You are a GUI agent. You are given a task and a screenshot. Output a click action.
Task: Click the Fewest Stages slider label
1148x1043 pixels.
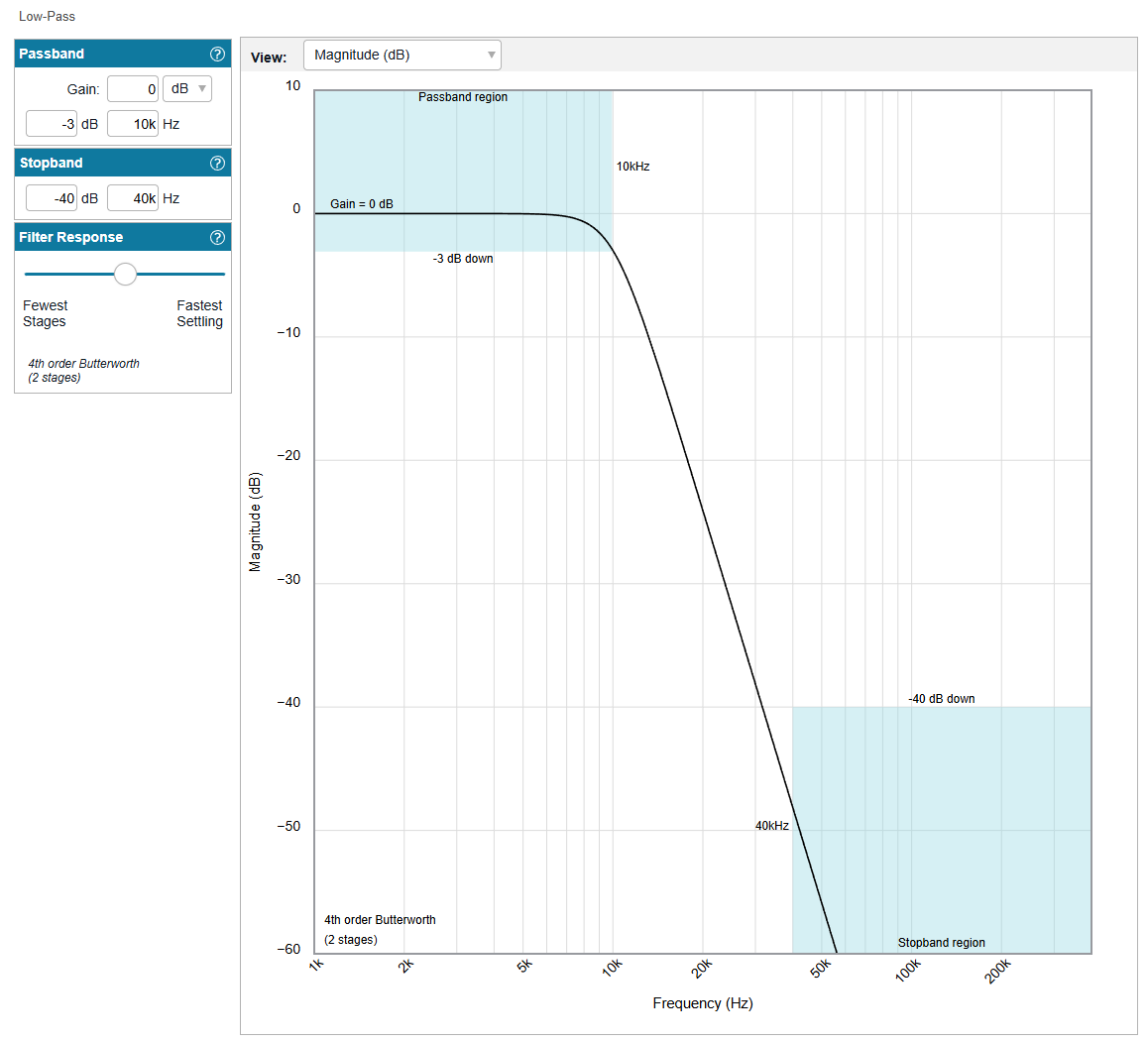pyautogui.click(x=46, y=313)
